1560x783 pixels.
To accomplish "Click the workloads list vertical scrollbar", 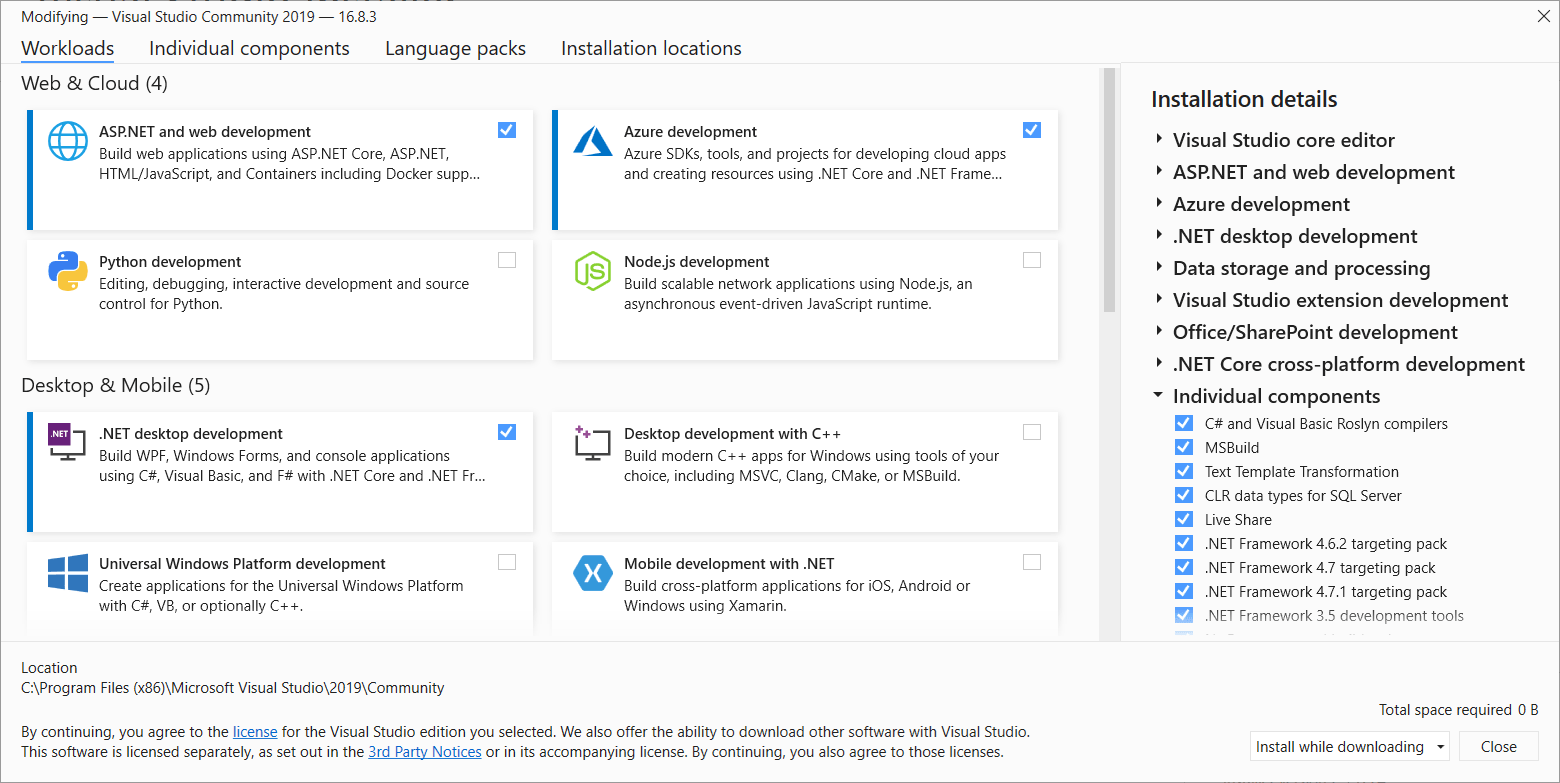I will pos(1108,190).
